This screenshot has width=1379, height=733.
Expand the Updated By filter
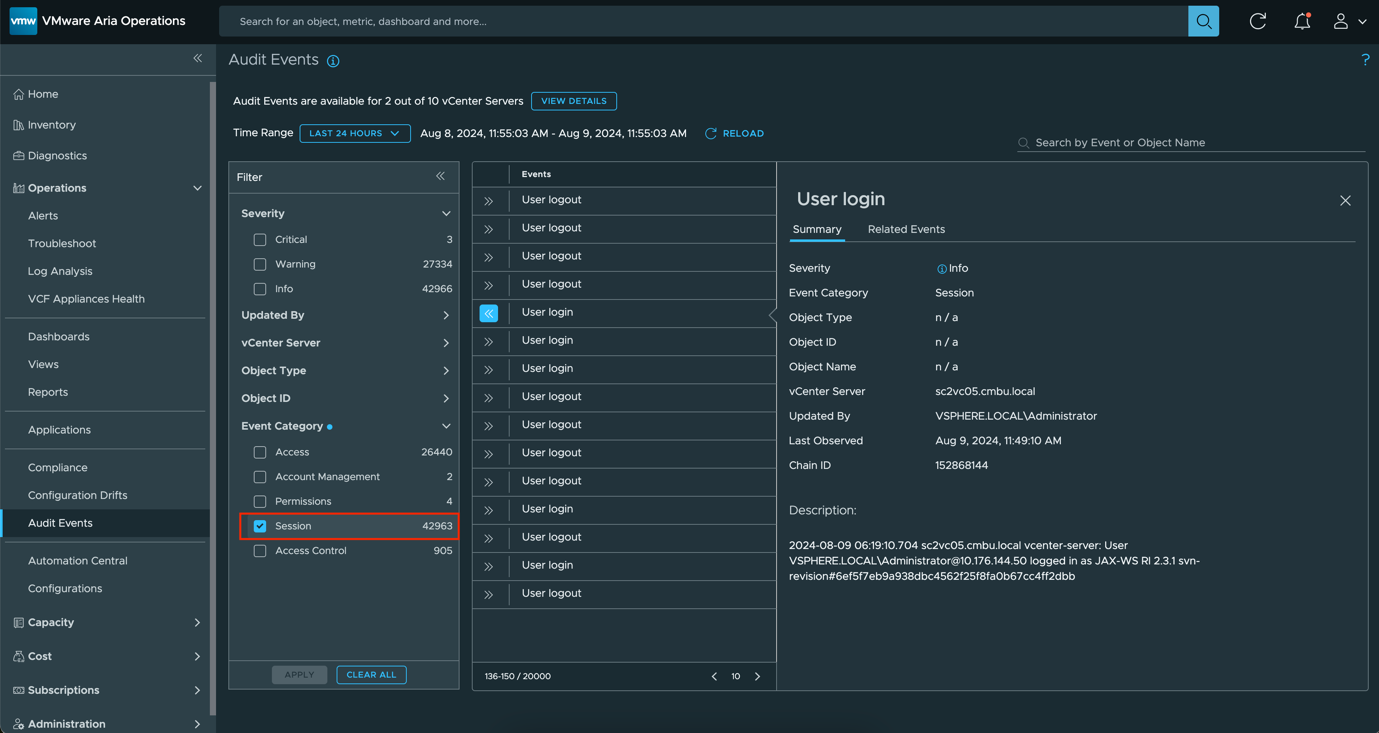coord(446,315)
